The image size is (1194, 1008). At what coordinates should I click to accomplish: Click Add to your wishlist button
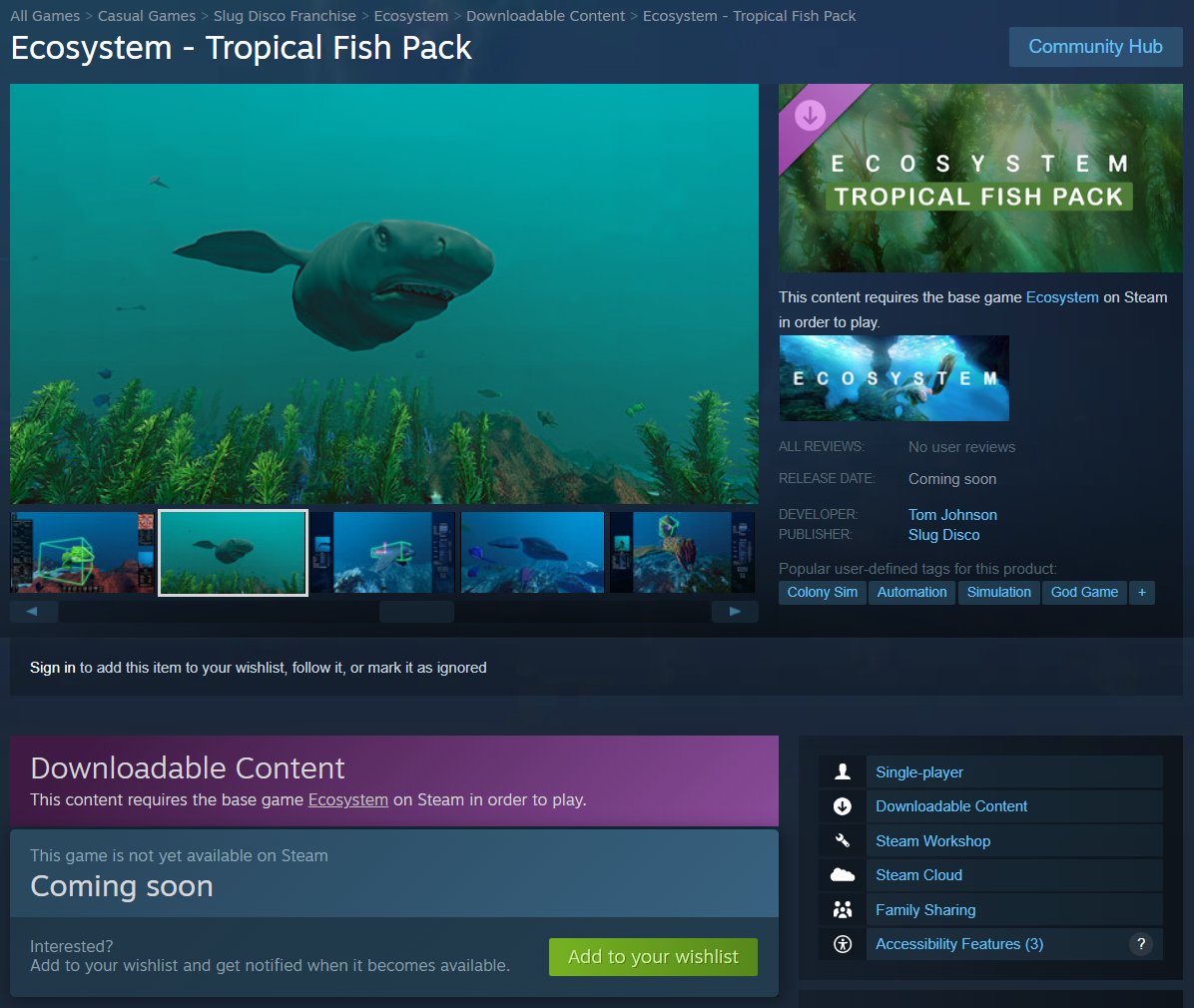coord(653,957)
